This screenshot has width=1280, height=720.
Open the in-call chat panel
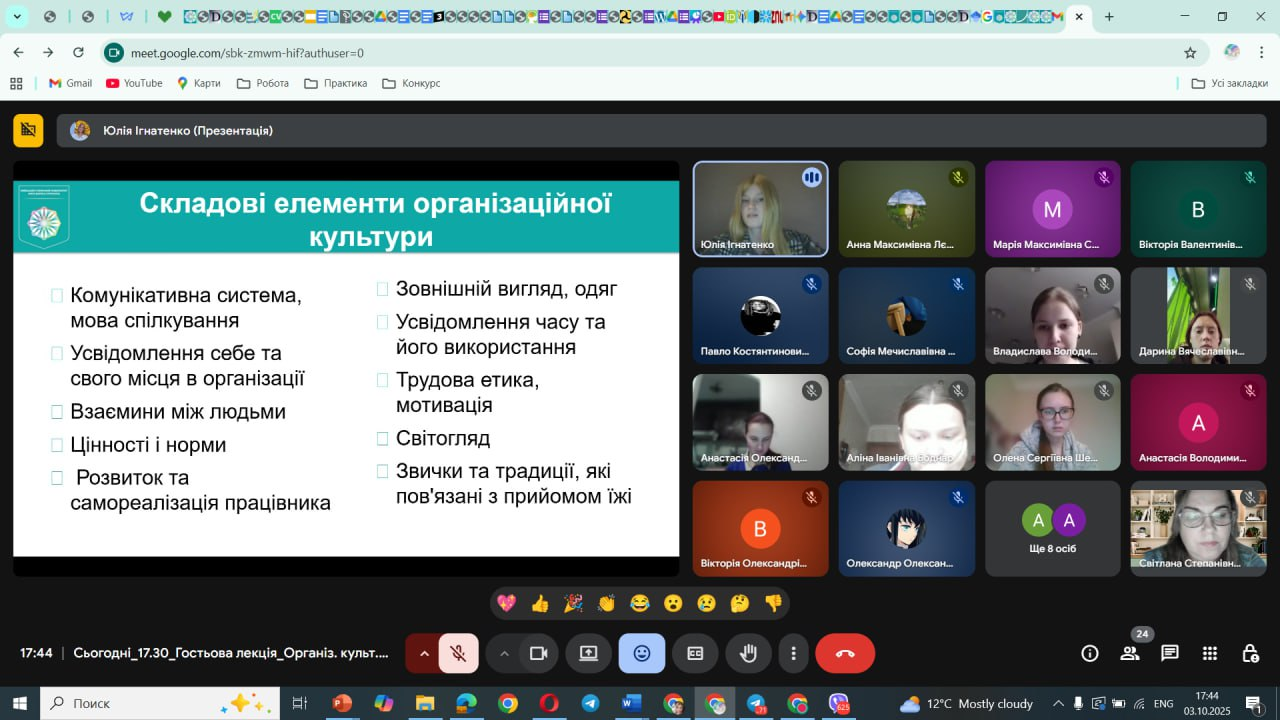click(1170, 654)
